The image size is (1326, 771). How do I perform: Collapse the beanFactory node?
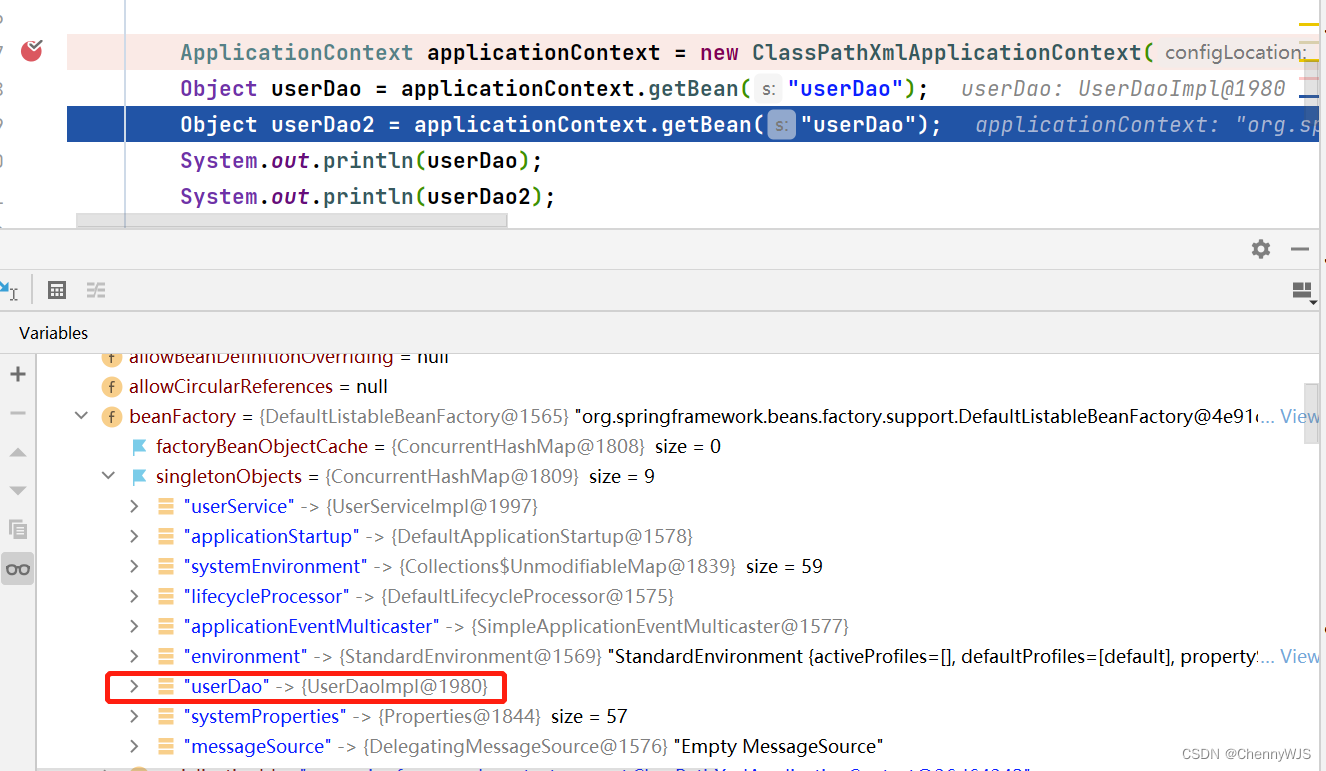click(x=81, y=416)
